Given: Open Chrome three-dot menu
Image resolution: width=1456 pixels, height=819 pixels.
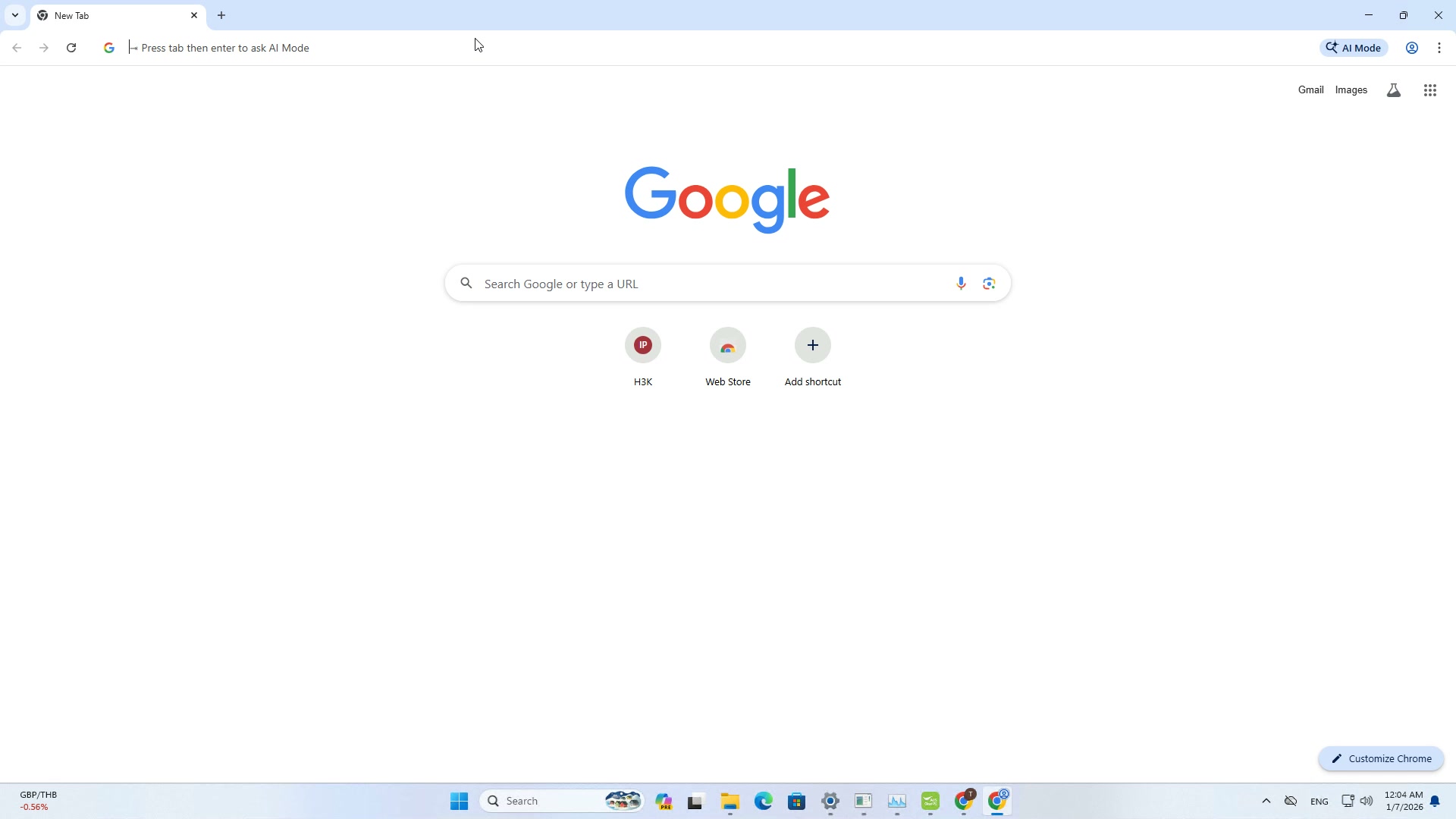Looking at the screenshot, I should [x=1439, y=48].
